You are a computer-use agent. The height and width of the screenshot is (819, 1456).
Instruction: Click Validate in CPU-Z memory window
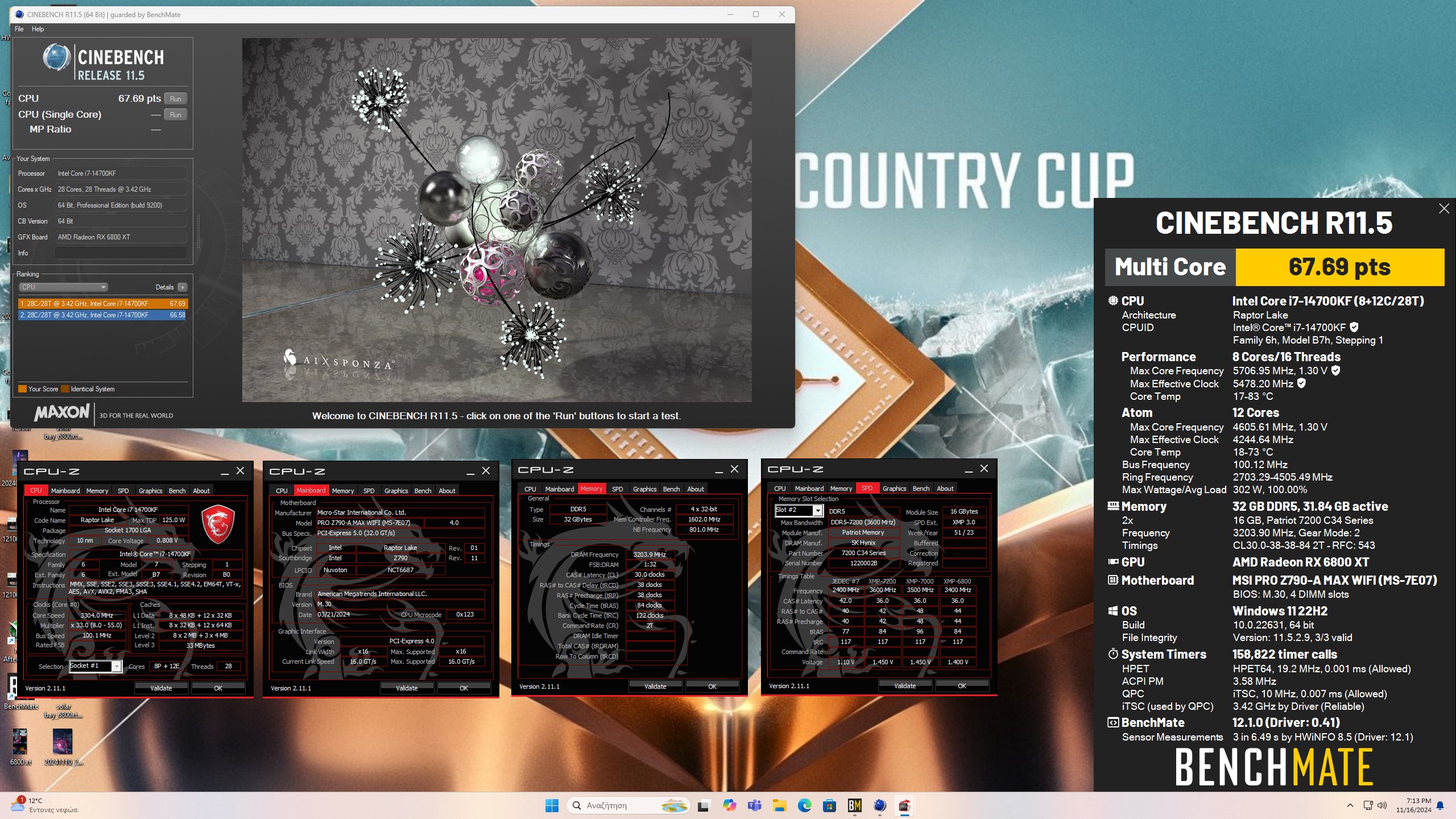coord(655,686)
